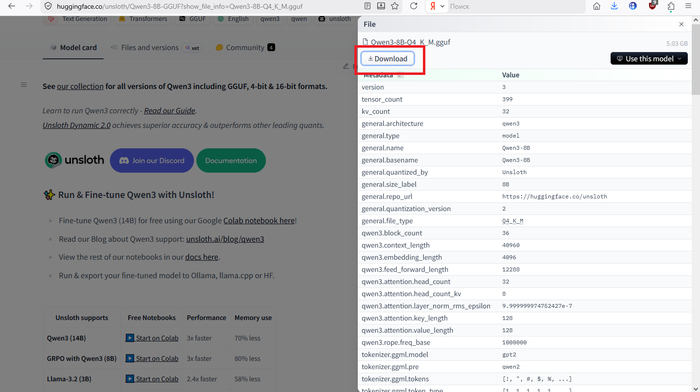
Task: Close the File info panel
Action: [681, 24]
